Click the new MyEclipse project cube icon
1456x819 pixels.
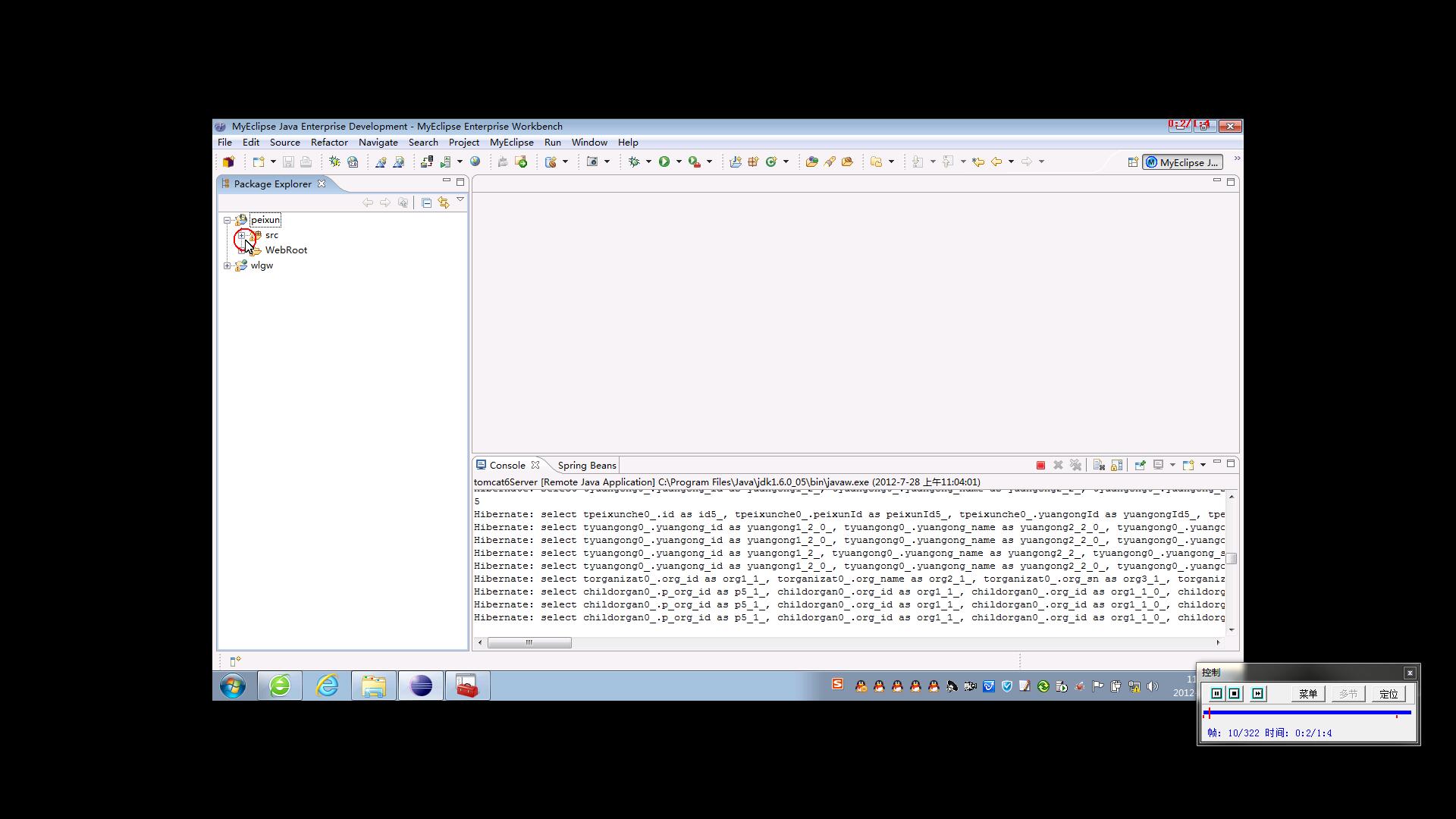coord(228,162)
